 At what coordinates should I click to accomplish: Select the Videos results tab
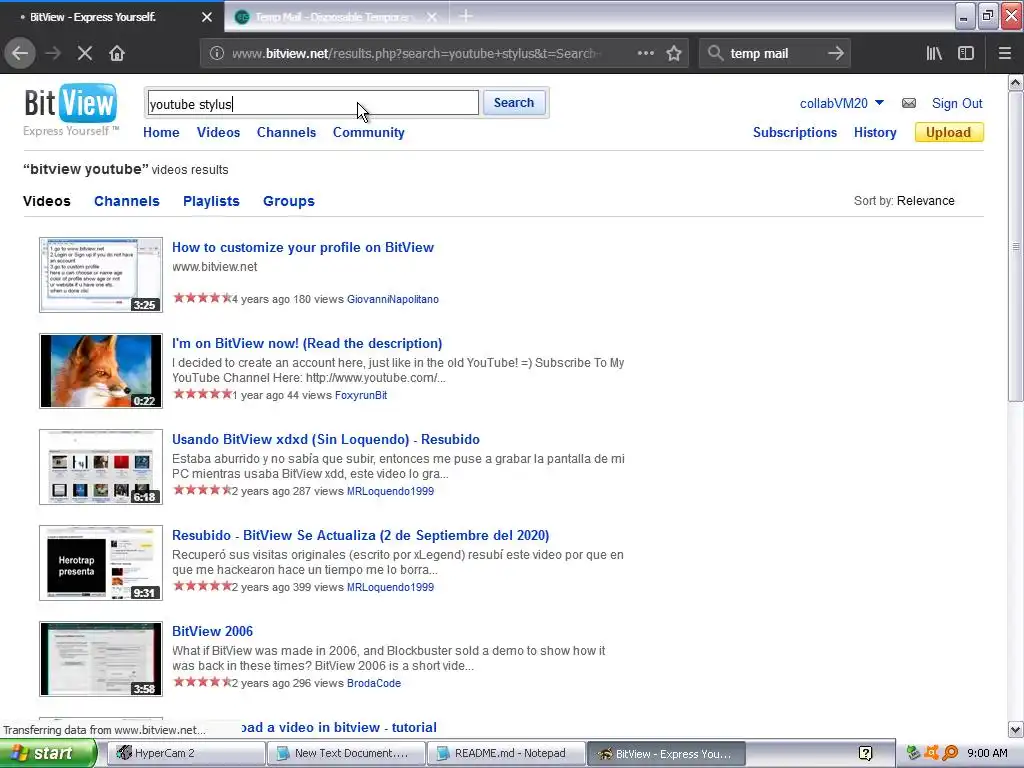point(46,201)
